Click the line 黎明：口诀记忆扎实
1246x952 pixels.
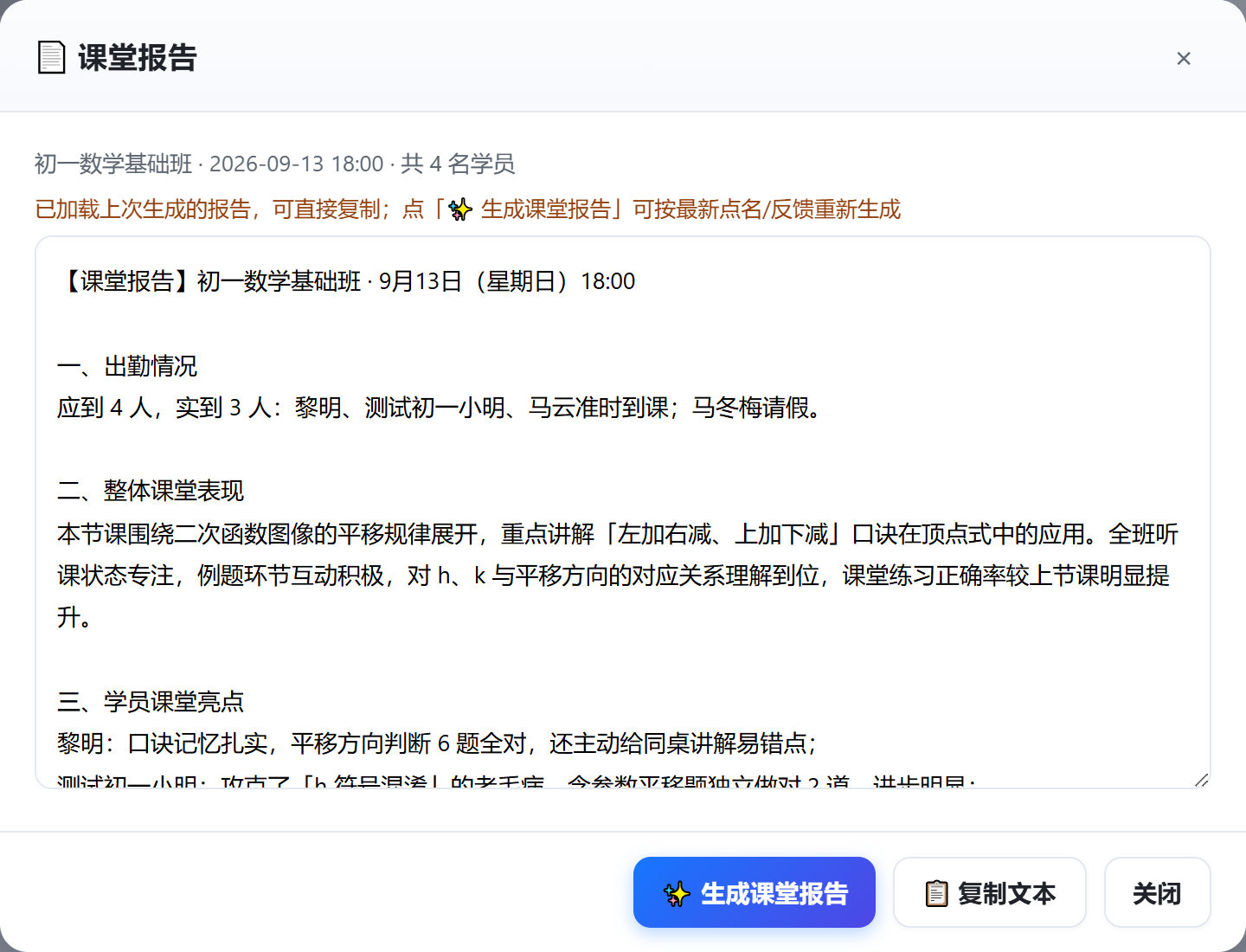click(x=437, y=743)
